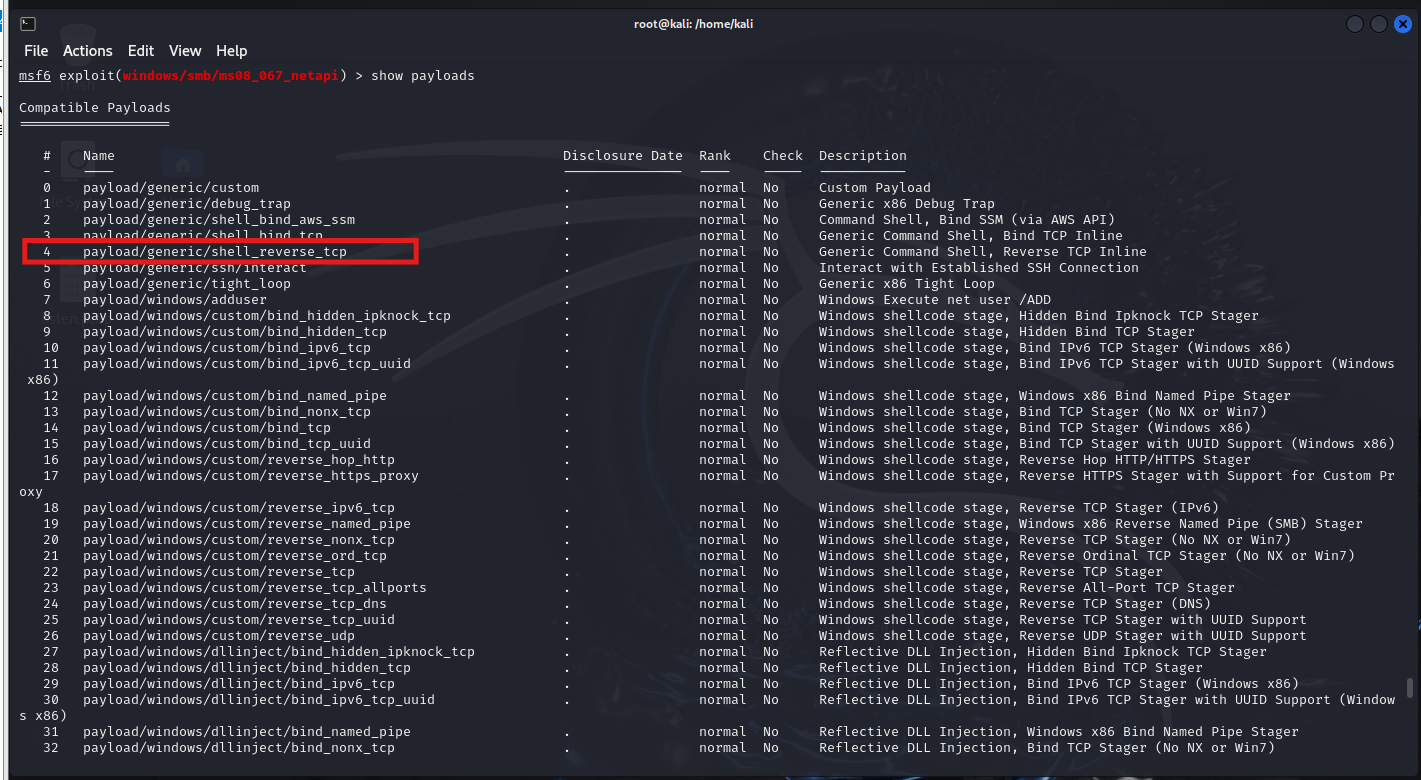The width and height of the screenshot is (1421, 780).
Task: Open the Edit menu
Action: tap(141, 51)
